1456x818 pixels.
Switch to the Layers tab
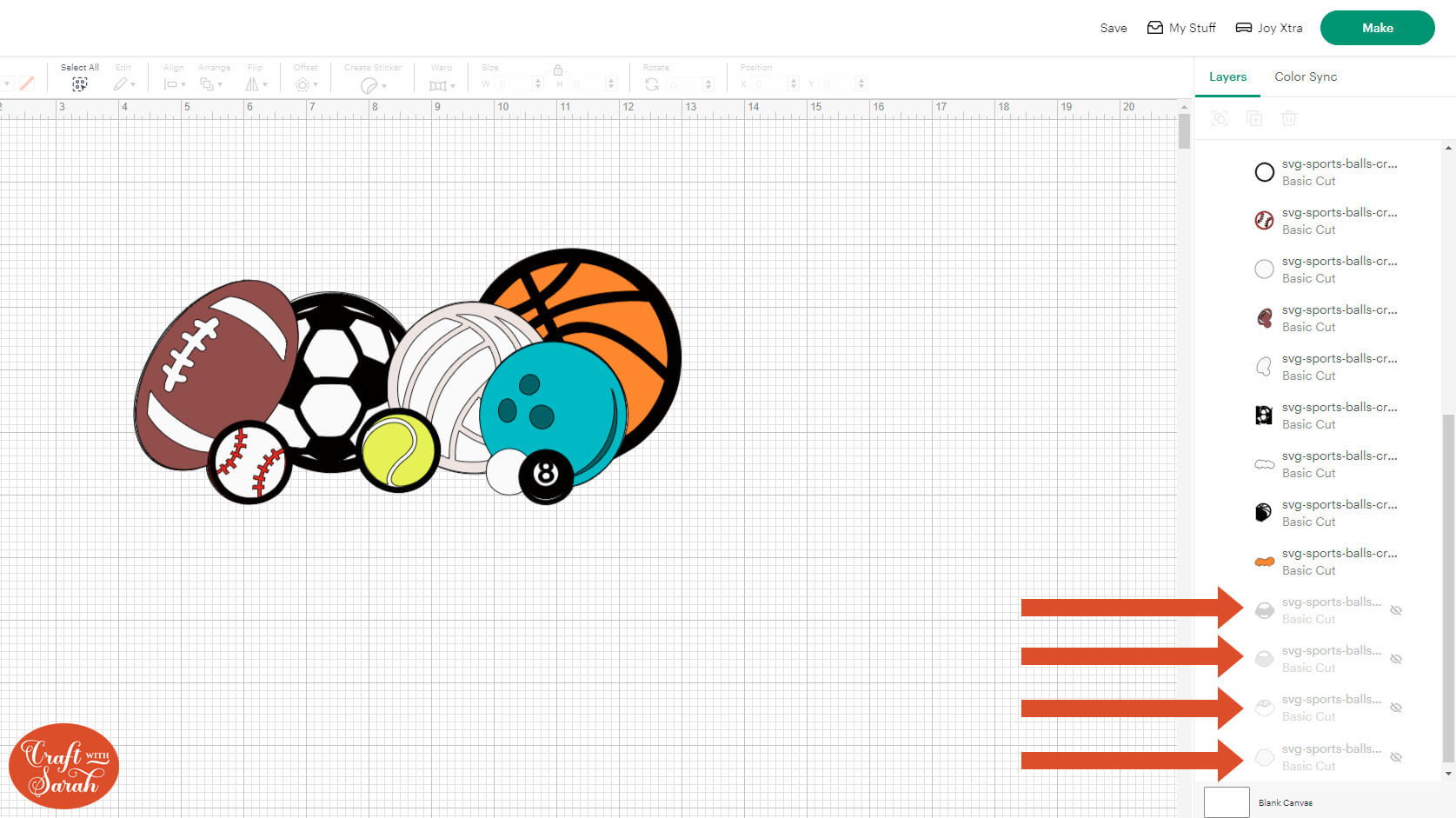[x=1227, y=76]
